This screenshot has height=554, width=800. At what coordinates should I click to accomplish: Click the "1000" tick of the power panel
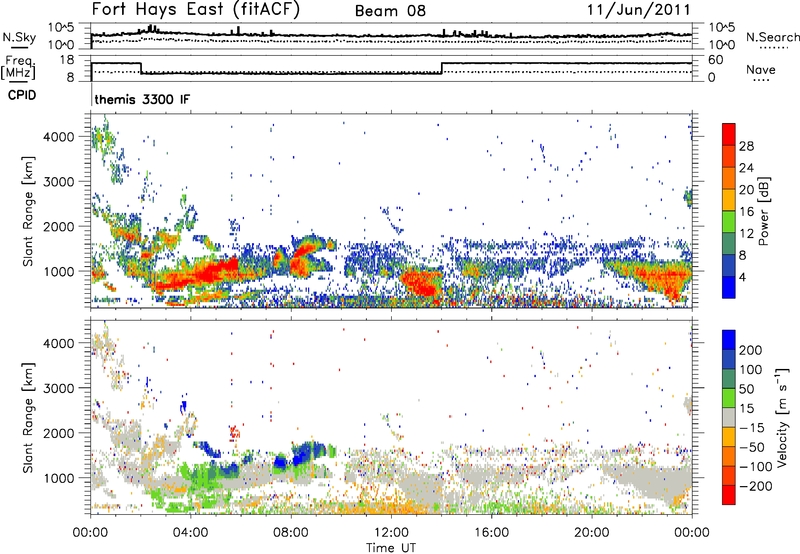click(59, 271)
